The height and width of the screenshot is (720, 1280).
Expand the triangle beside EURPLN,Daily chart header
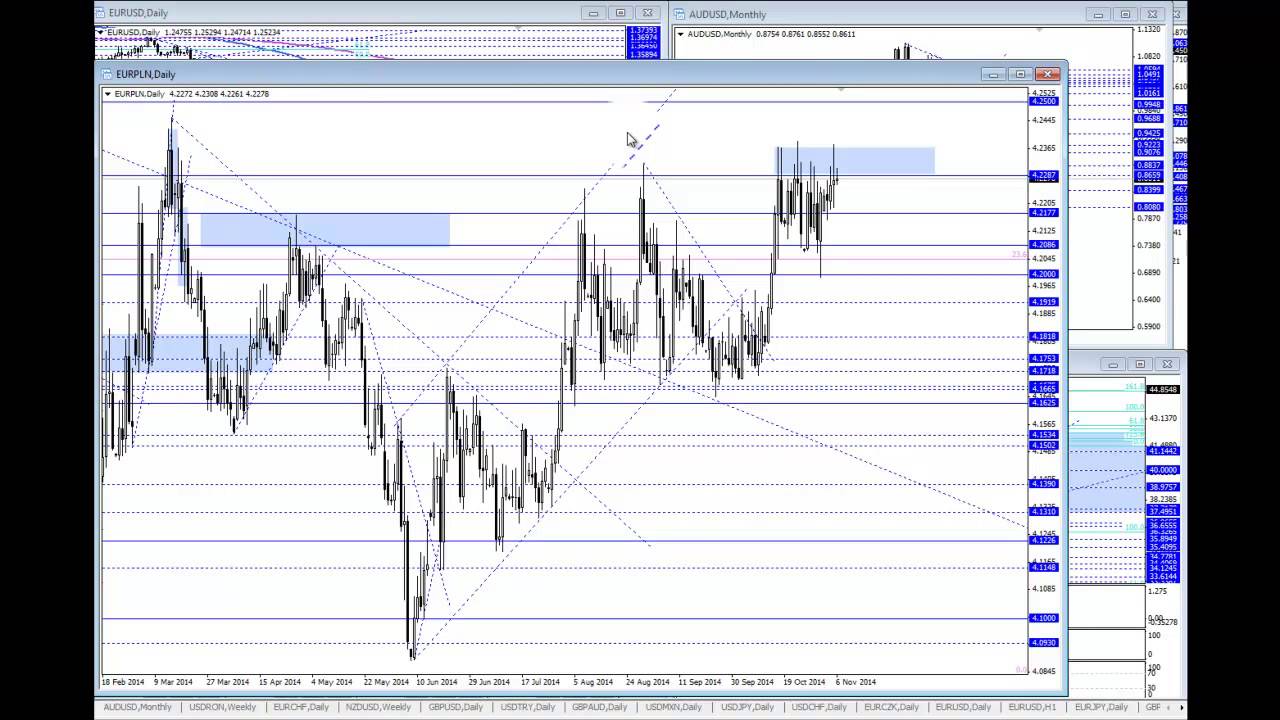click(x=108, y=94)
